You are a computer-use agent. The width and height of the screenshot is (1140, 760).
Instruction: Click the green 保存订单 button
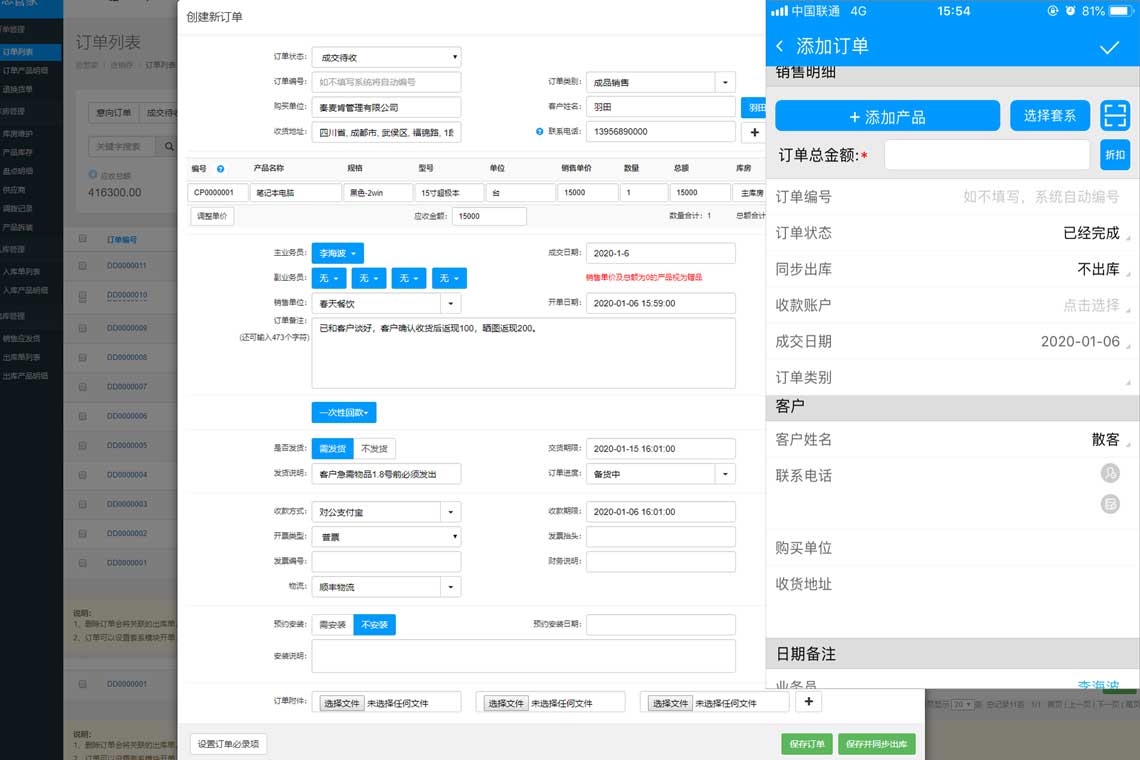click(x=806, y=744)
